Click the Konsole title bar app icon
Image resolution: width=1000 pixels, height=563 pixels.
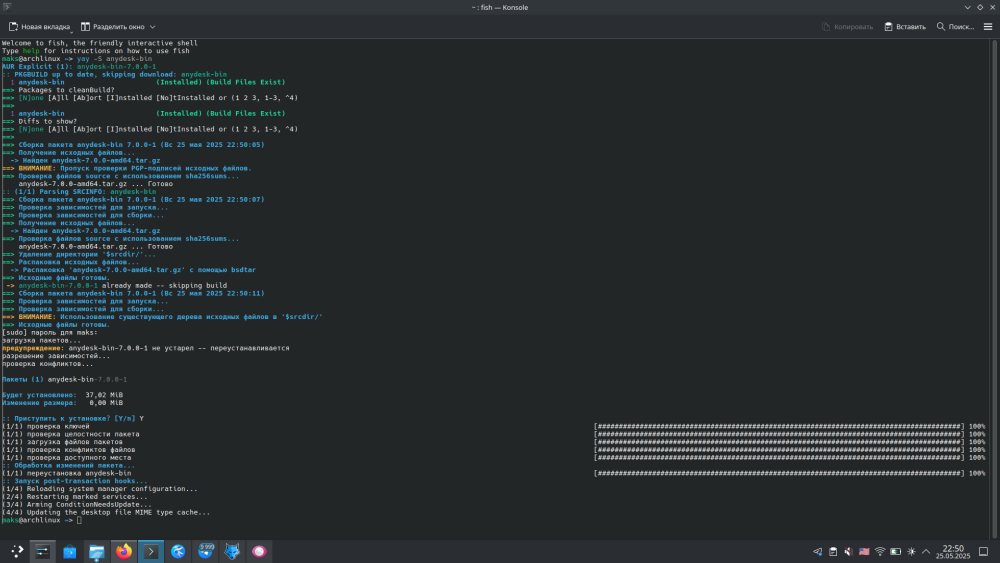click(7, 7)
